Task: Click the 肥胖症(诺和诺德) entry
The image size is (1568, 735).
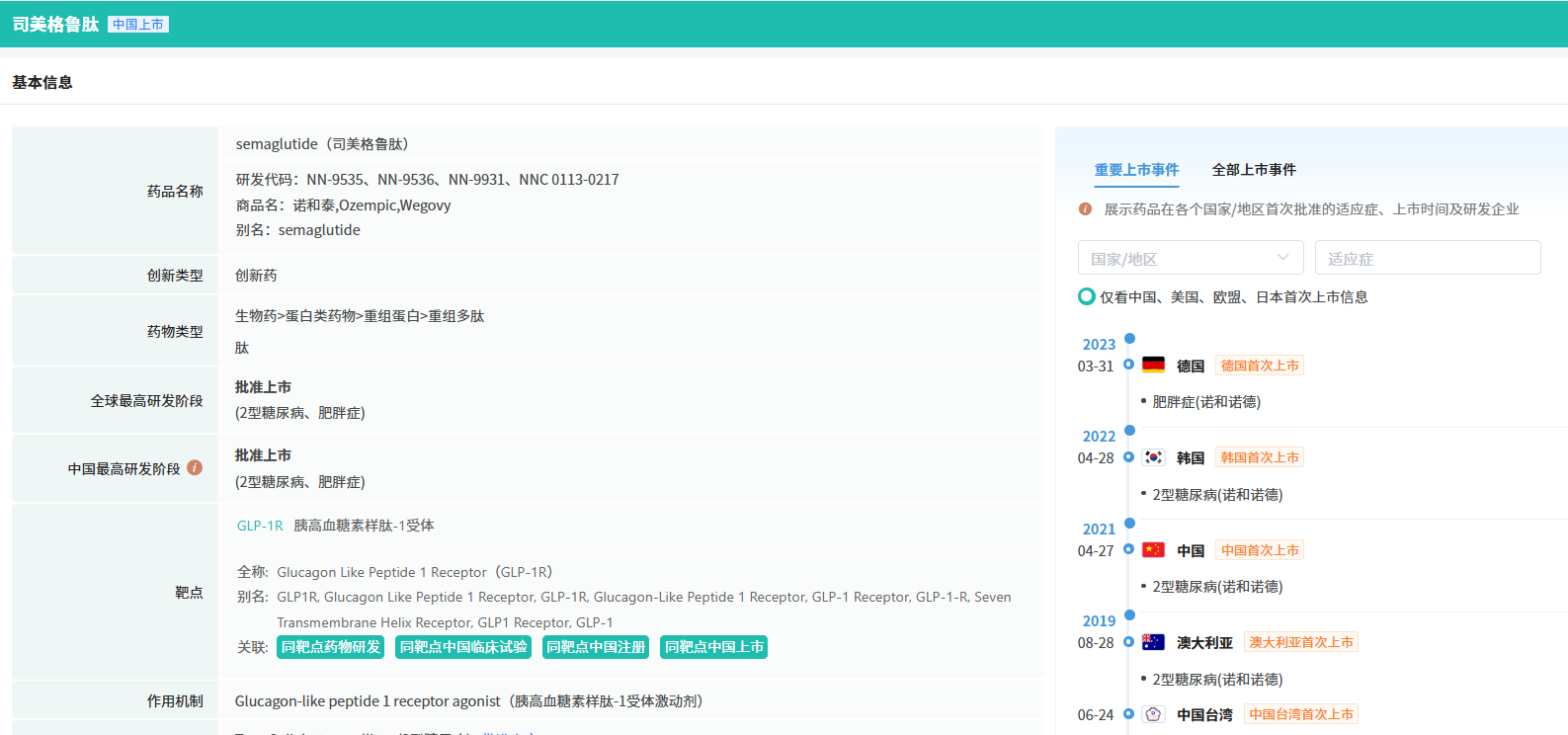Action: point(1206,402)
